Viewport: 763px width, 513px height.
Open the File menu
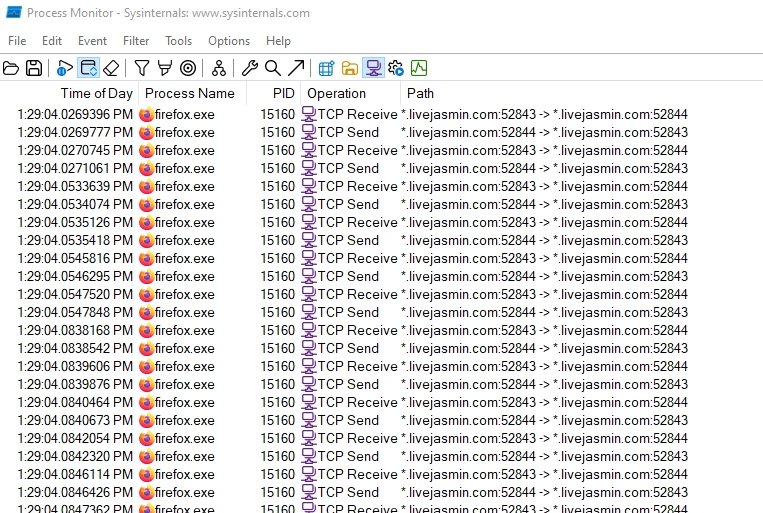tap(17, 41)
